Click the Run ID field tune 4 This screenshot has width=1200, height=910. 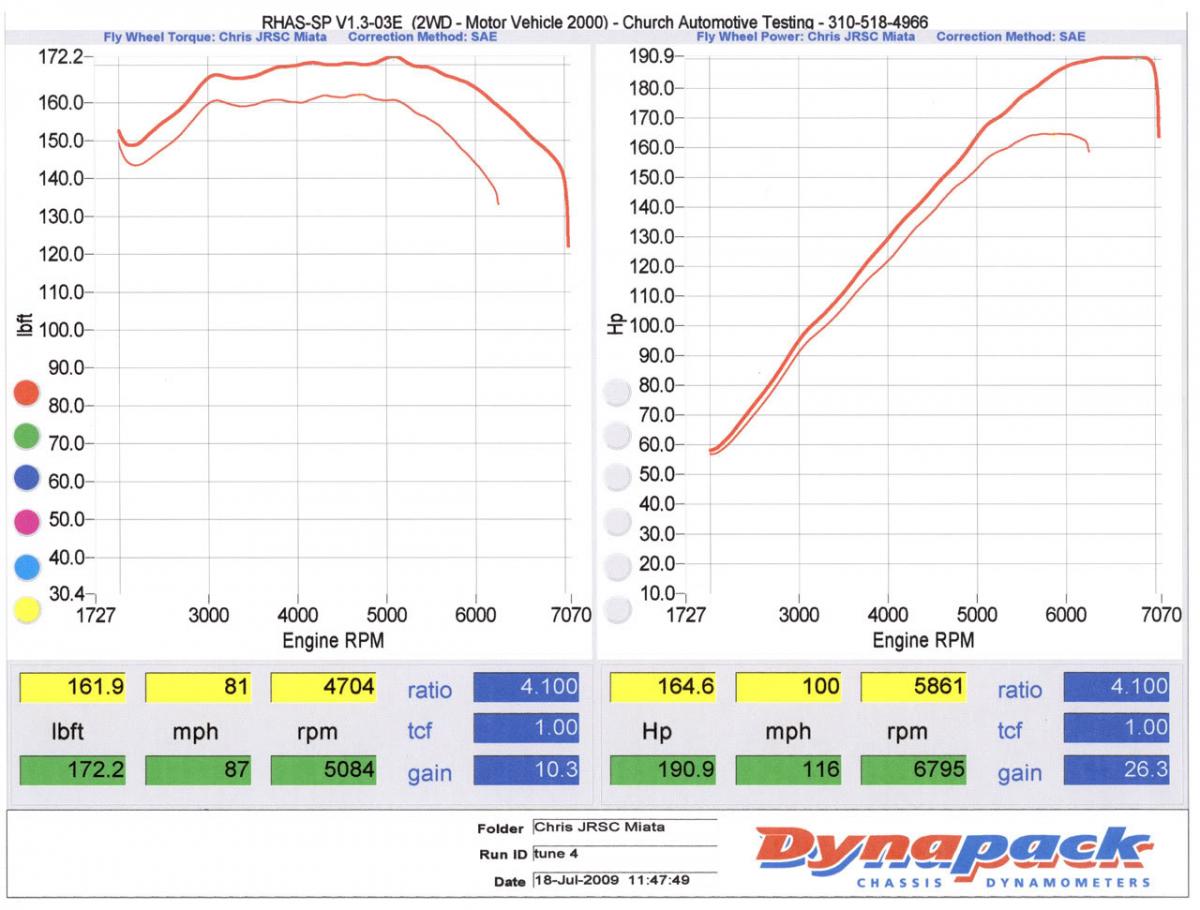pos(624,854)
